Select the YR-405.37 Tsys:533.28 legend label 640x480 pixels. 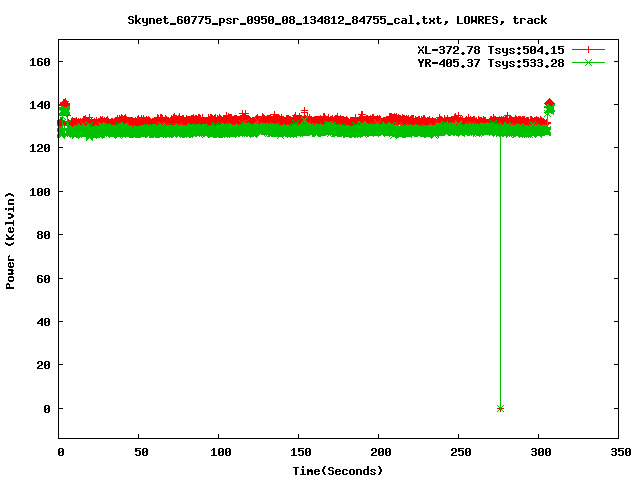491,63
